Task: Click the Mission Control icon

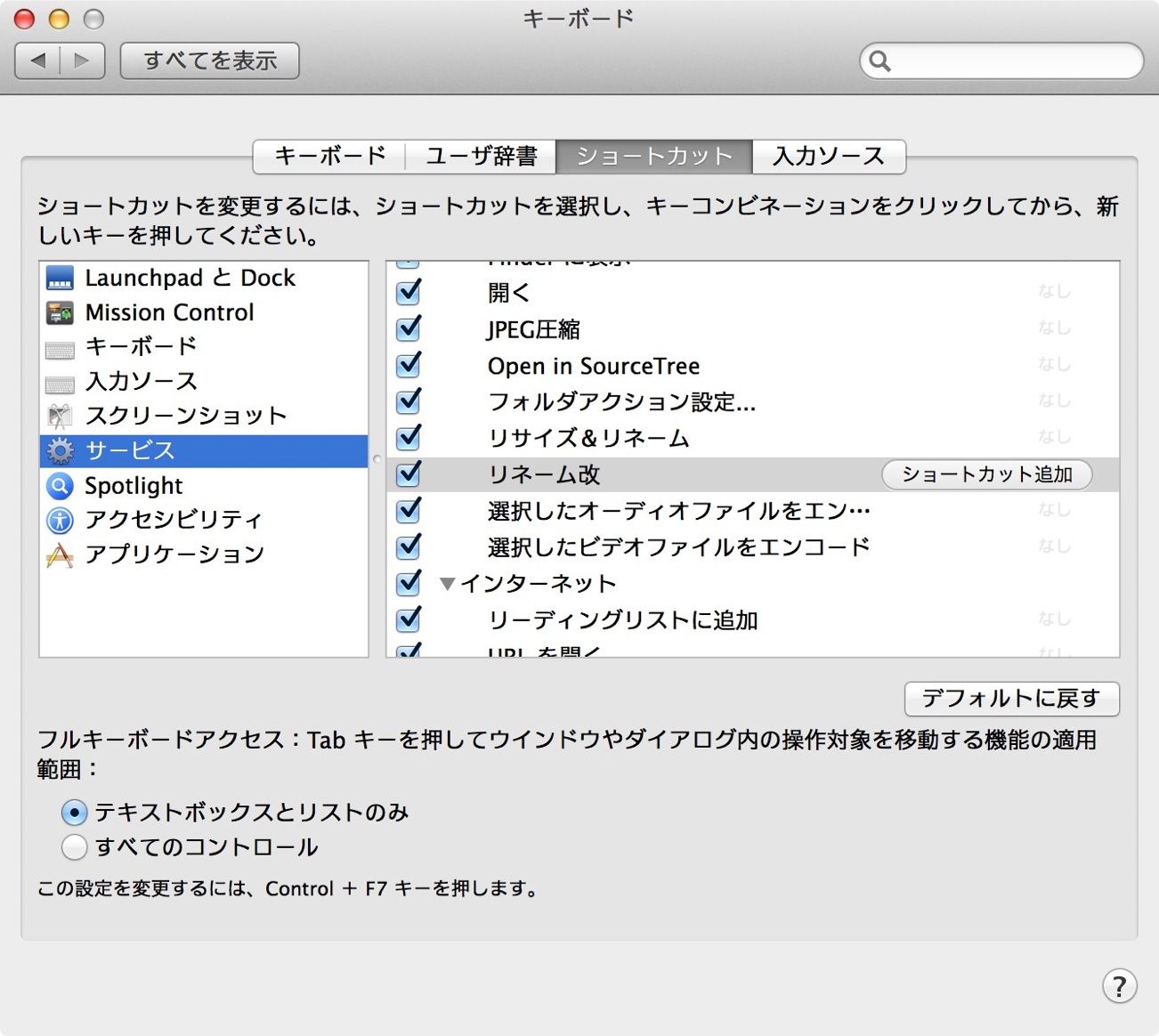Action: 60,312
